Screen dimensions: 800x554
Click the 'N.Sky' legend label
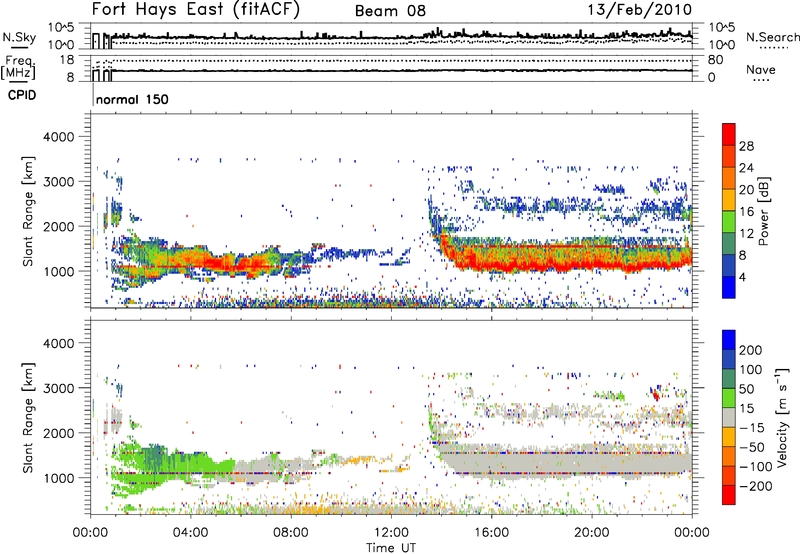tap(19, 37)
